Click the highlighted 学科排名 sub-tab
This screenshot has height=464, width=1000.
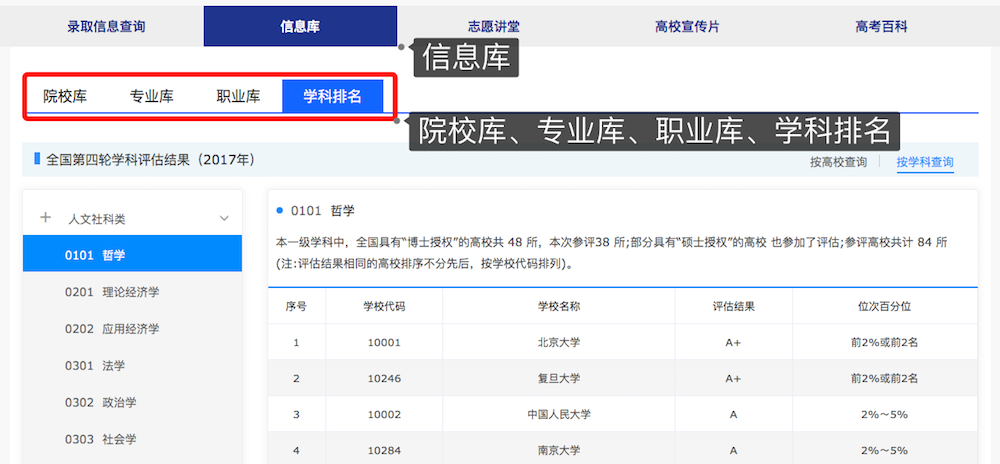332,97
